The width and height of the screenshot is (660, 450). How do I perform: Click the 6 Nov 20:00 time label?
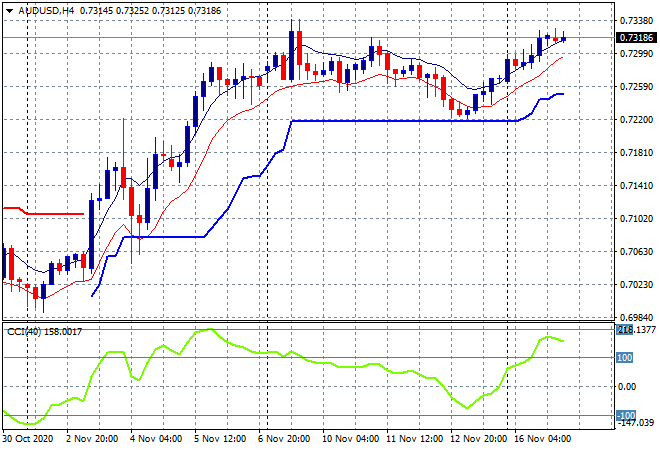tap(284, 439)
